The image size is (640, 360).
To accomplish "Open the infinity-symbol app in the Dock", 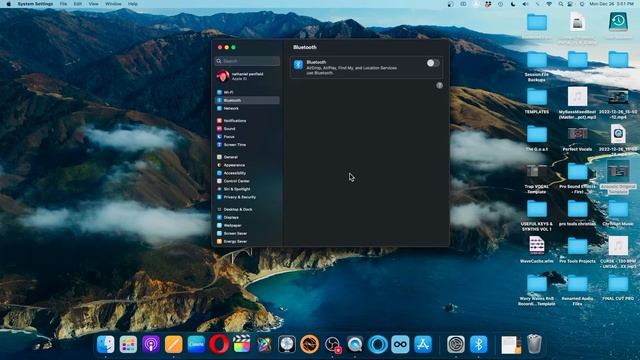I will click(400, 344).
